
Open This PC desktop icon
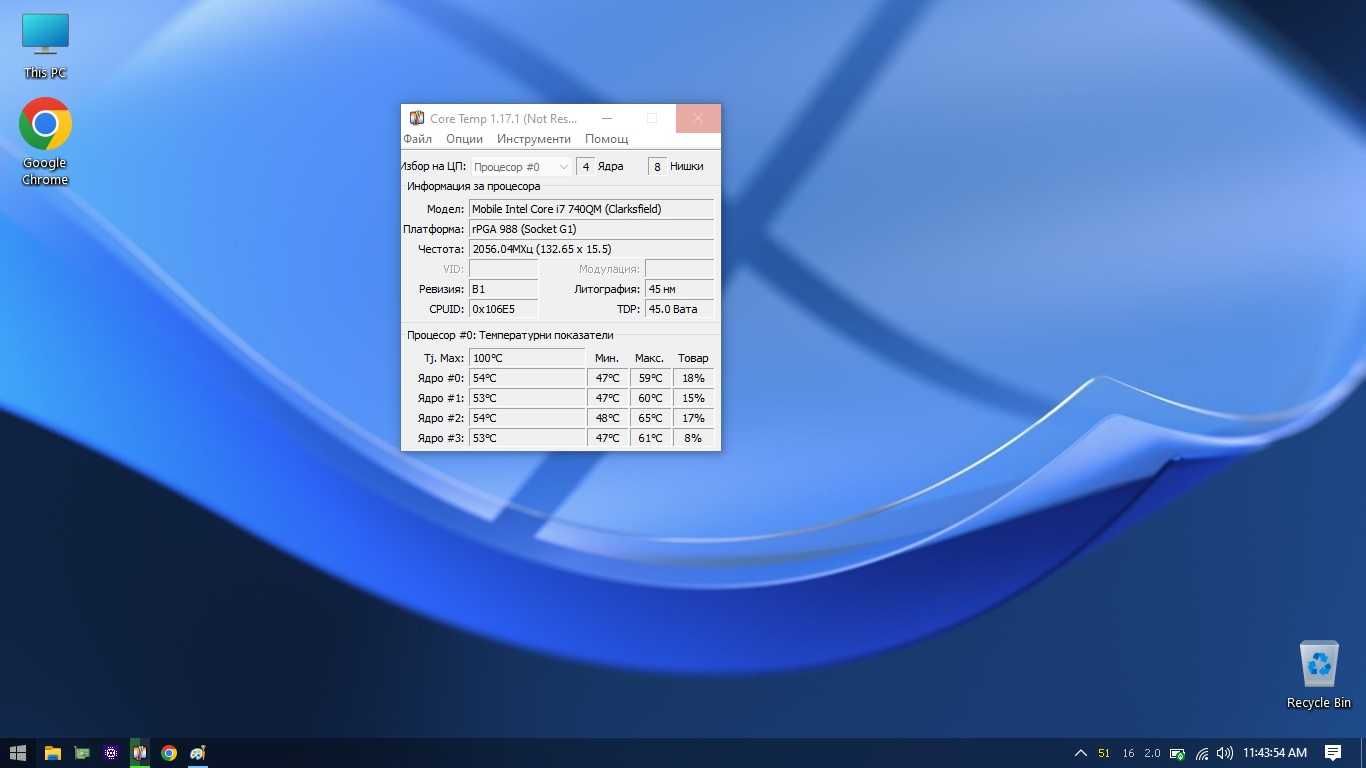(45, 46)
